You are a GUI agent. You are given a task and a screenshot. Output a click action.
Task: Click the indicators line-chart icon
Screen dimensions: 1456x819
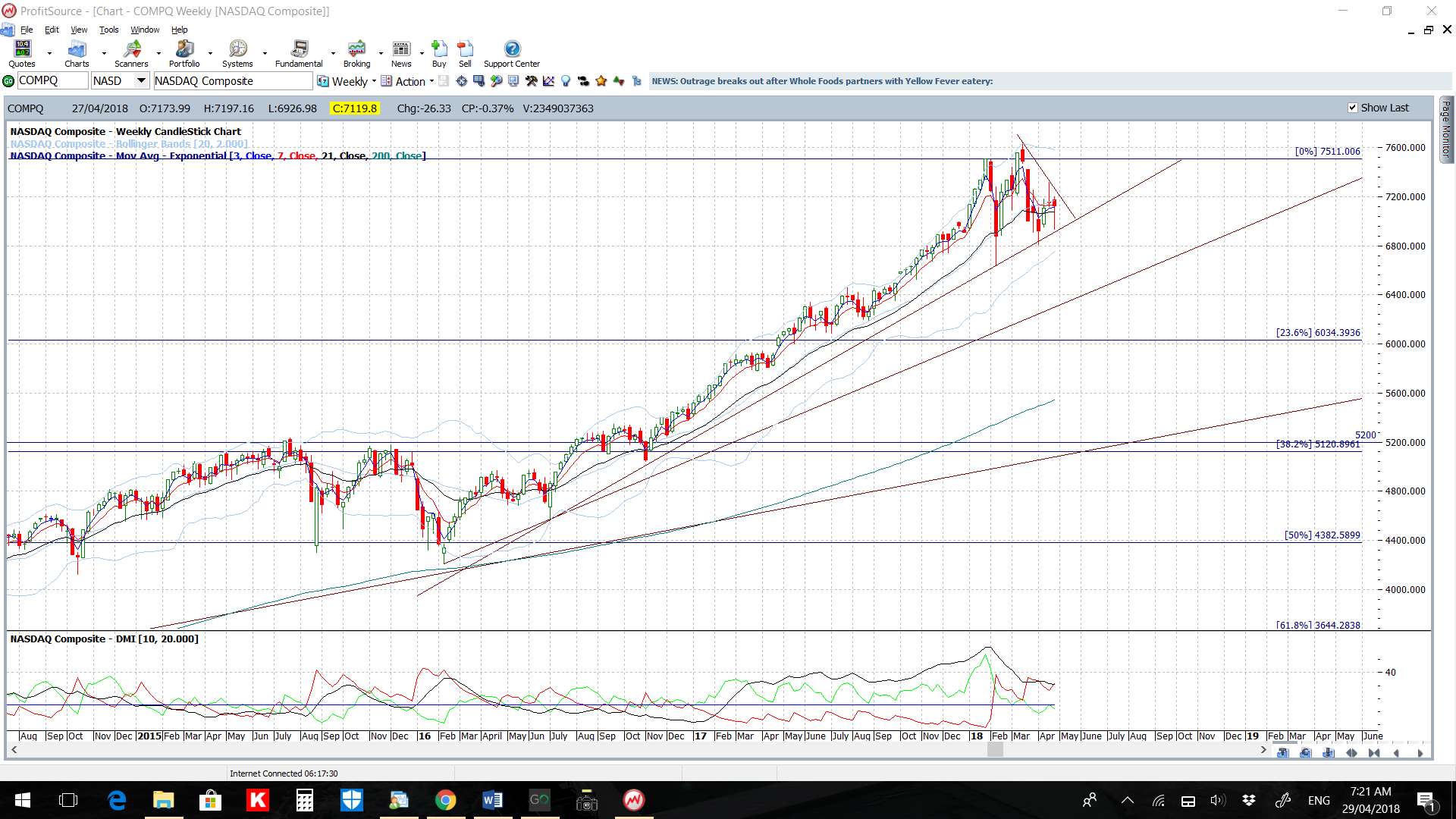coord(548,81)
